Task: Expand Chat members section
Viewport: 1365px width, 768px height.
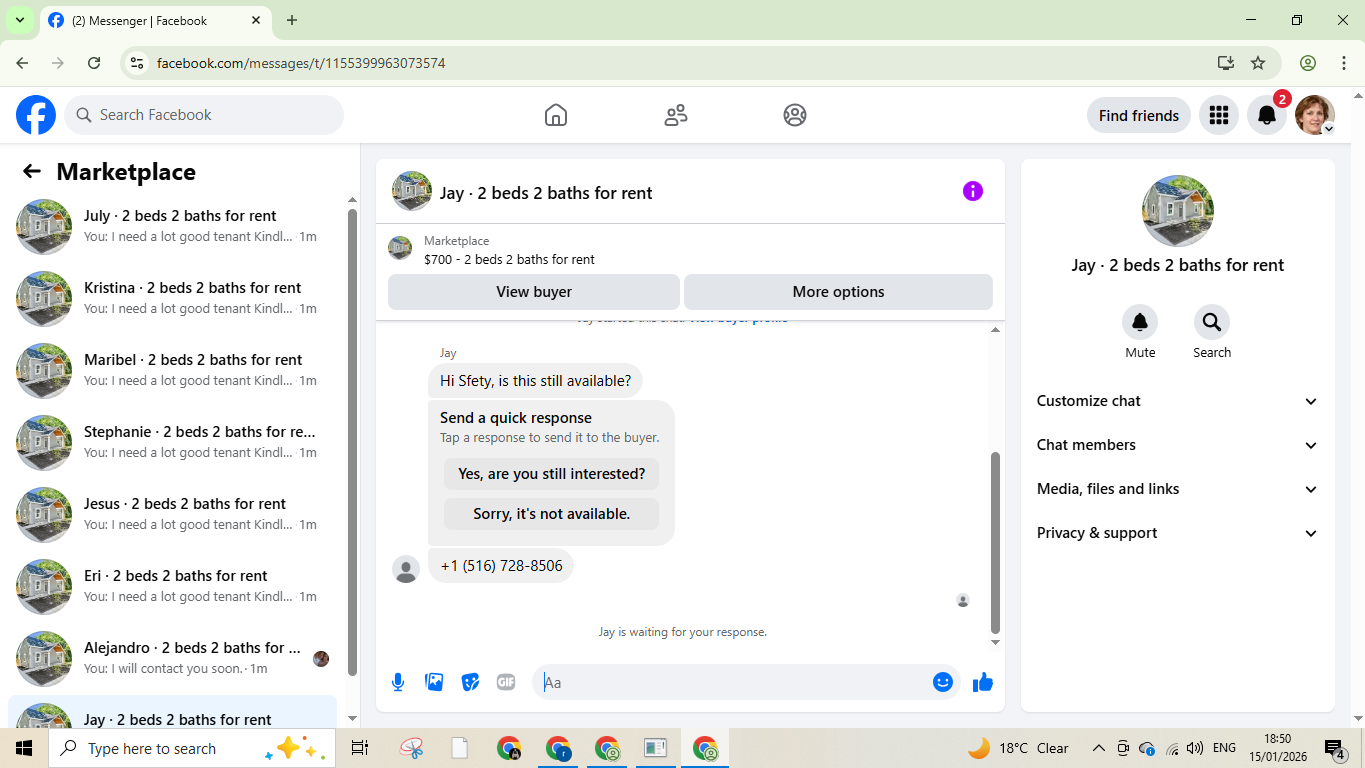Action: point(1178,445)
